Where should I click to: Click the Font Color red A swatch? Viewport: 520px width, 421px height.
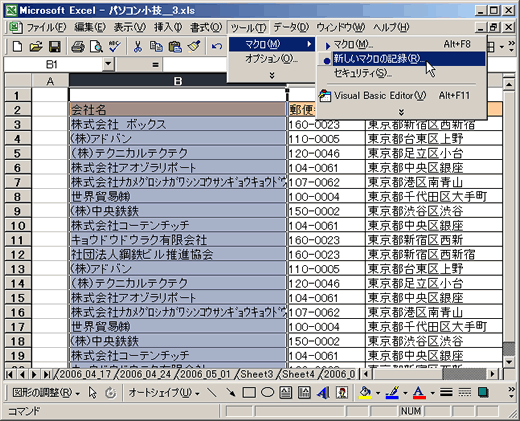point(419,393)
